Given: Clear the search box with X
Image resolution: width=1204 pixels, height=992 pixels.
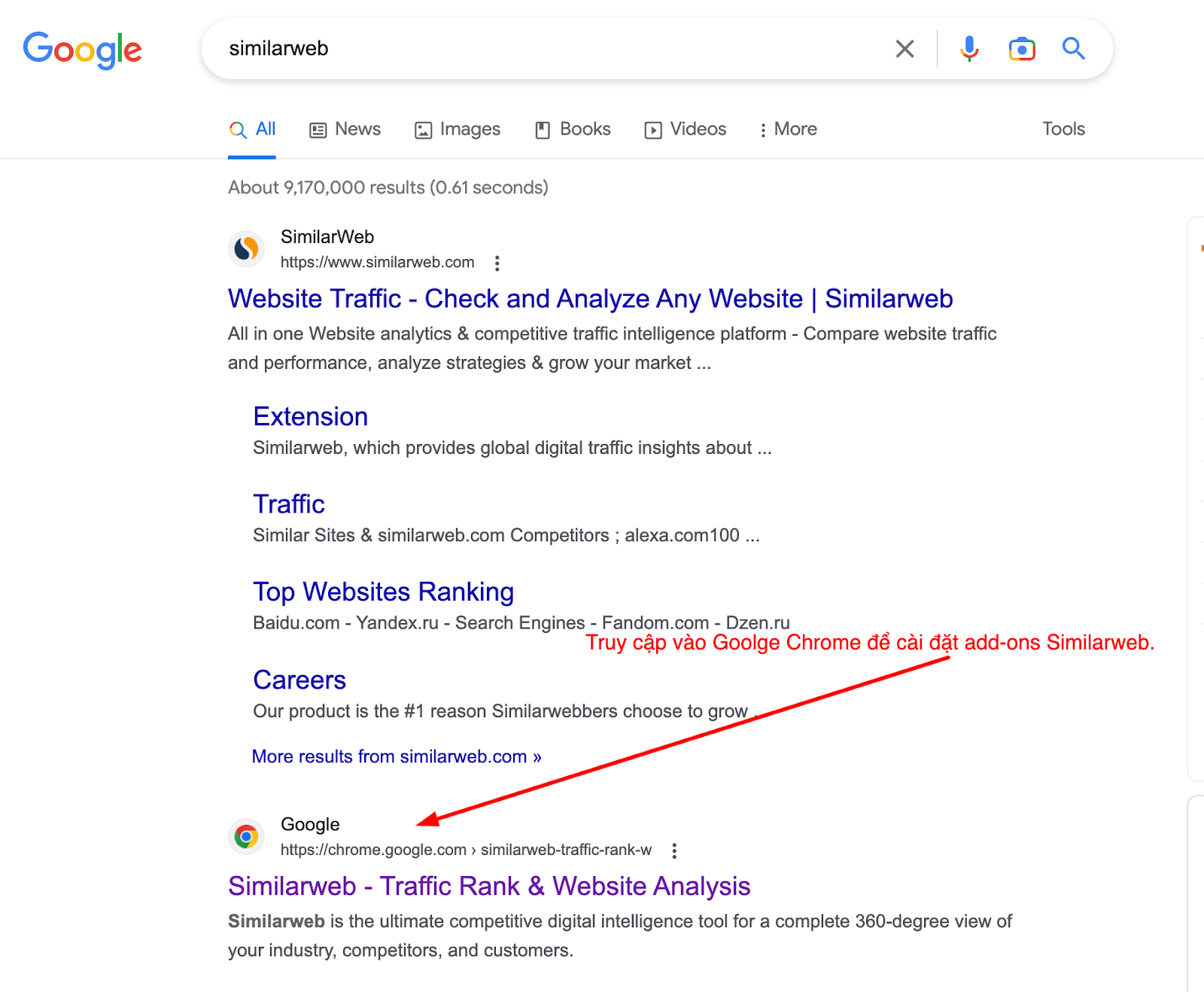Looking at the screenshot, I should (x=905, y=49).
